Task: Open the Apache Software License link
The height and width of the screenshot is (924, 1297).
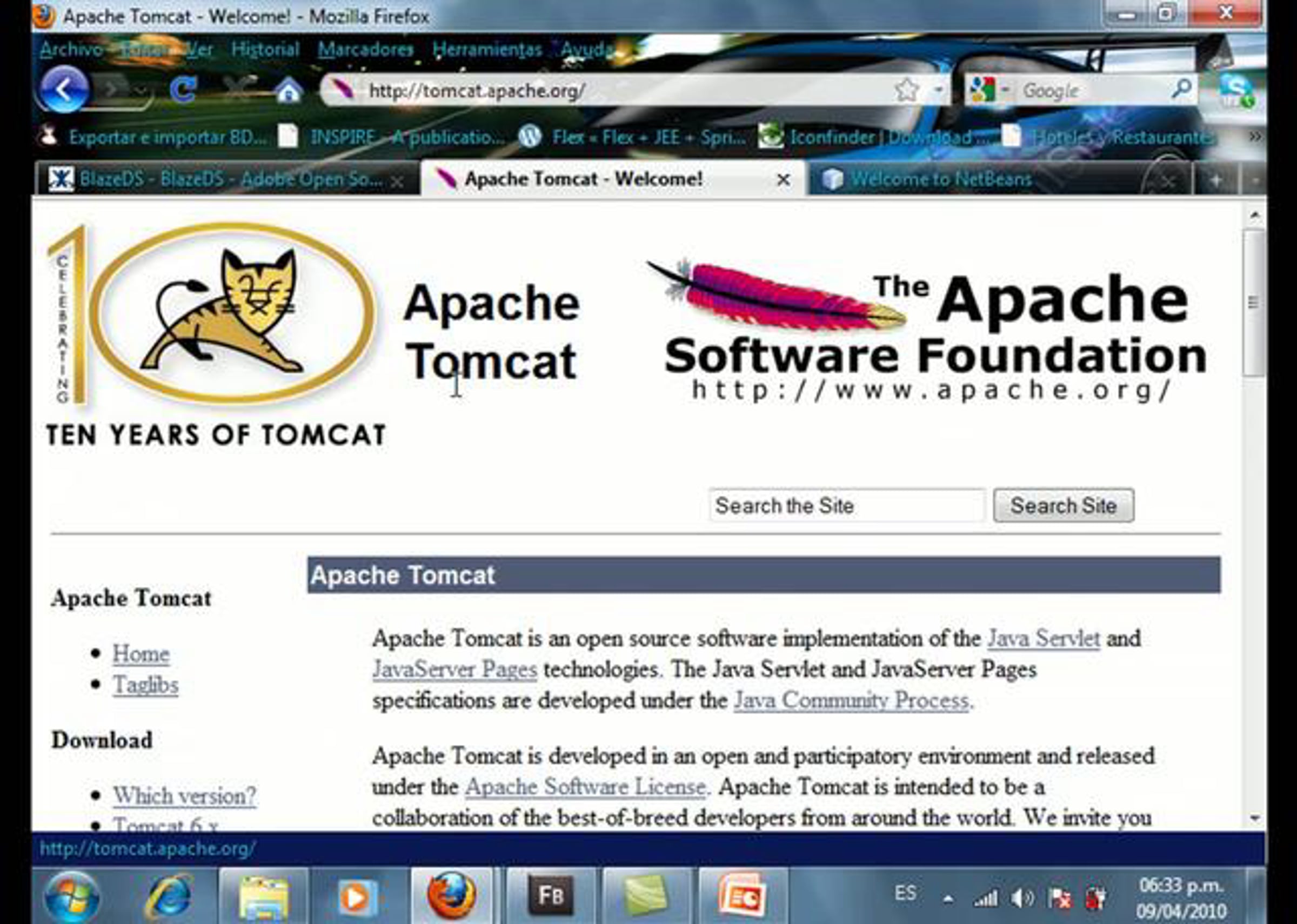Action: click(x=585, y=787)
